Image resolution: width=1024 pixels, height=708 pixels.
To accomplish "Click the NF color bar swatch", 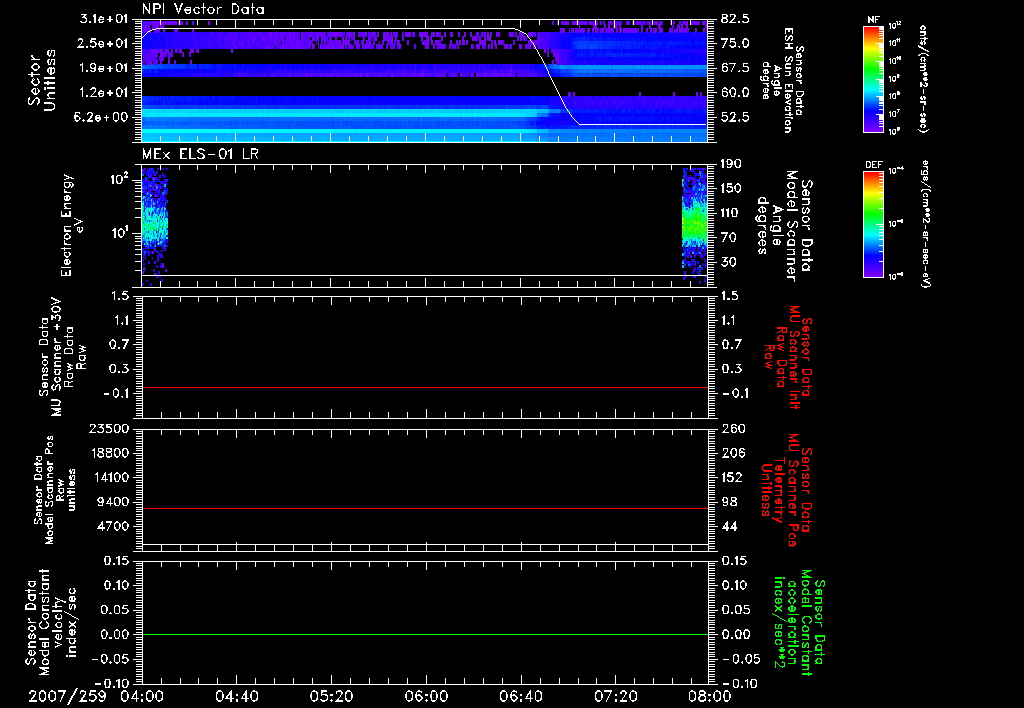I will pos(874,79).
